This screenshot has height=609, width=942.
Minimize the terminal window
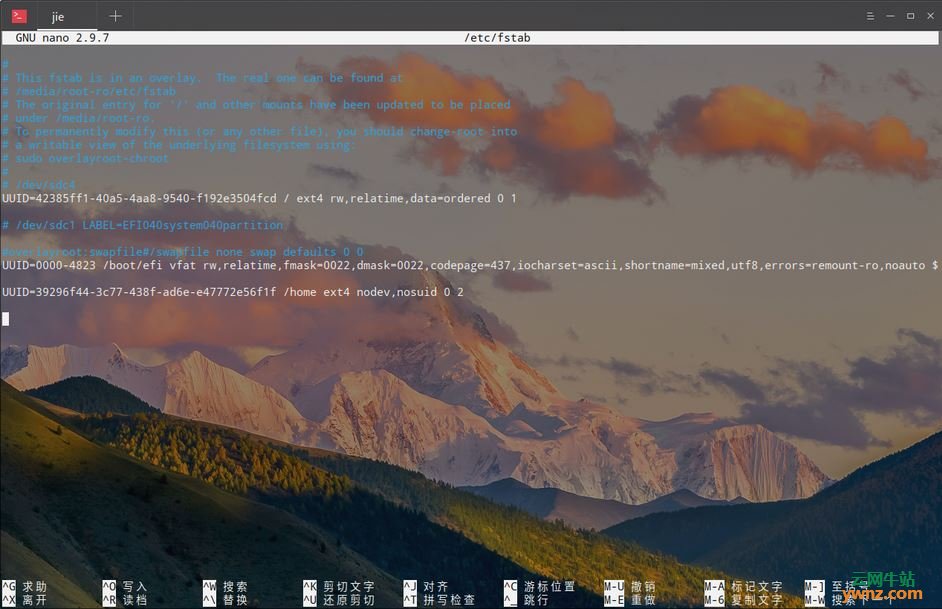point(890,16)
